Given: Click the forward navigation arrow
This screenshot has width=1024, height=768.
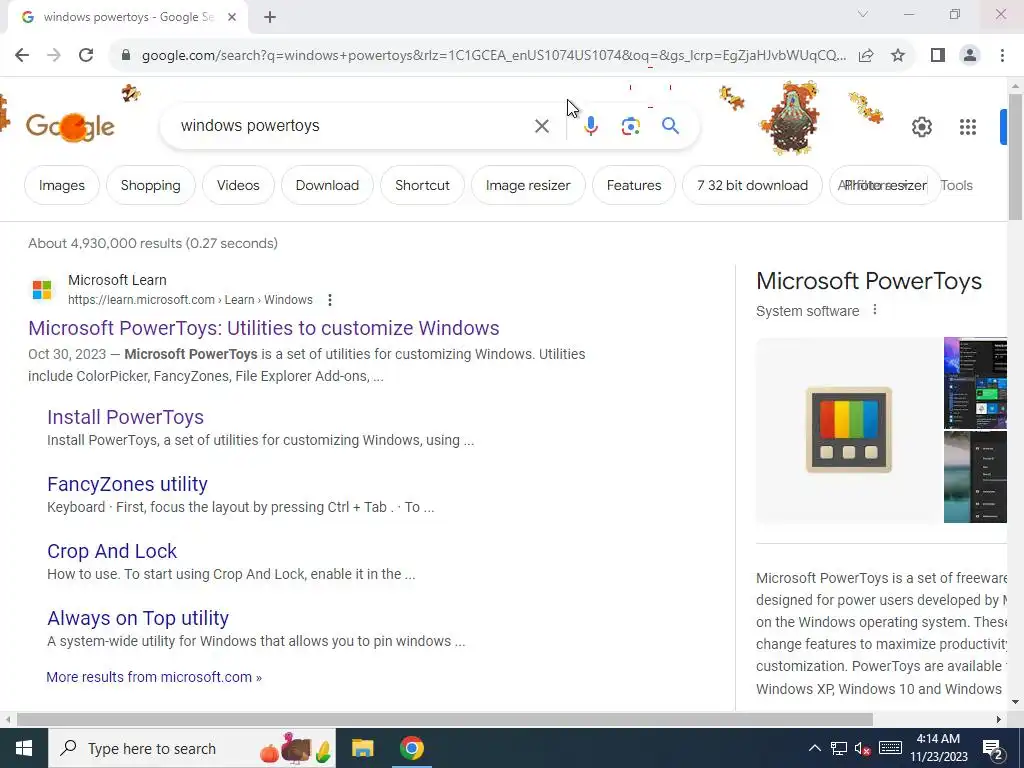Looking at the screenshot, I should tap(54, 55).
